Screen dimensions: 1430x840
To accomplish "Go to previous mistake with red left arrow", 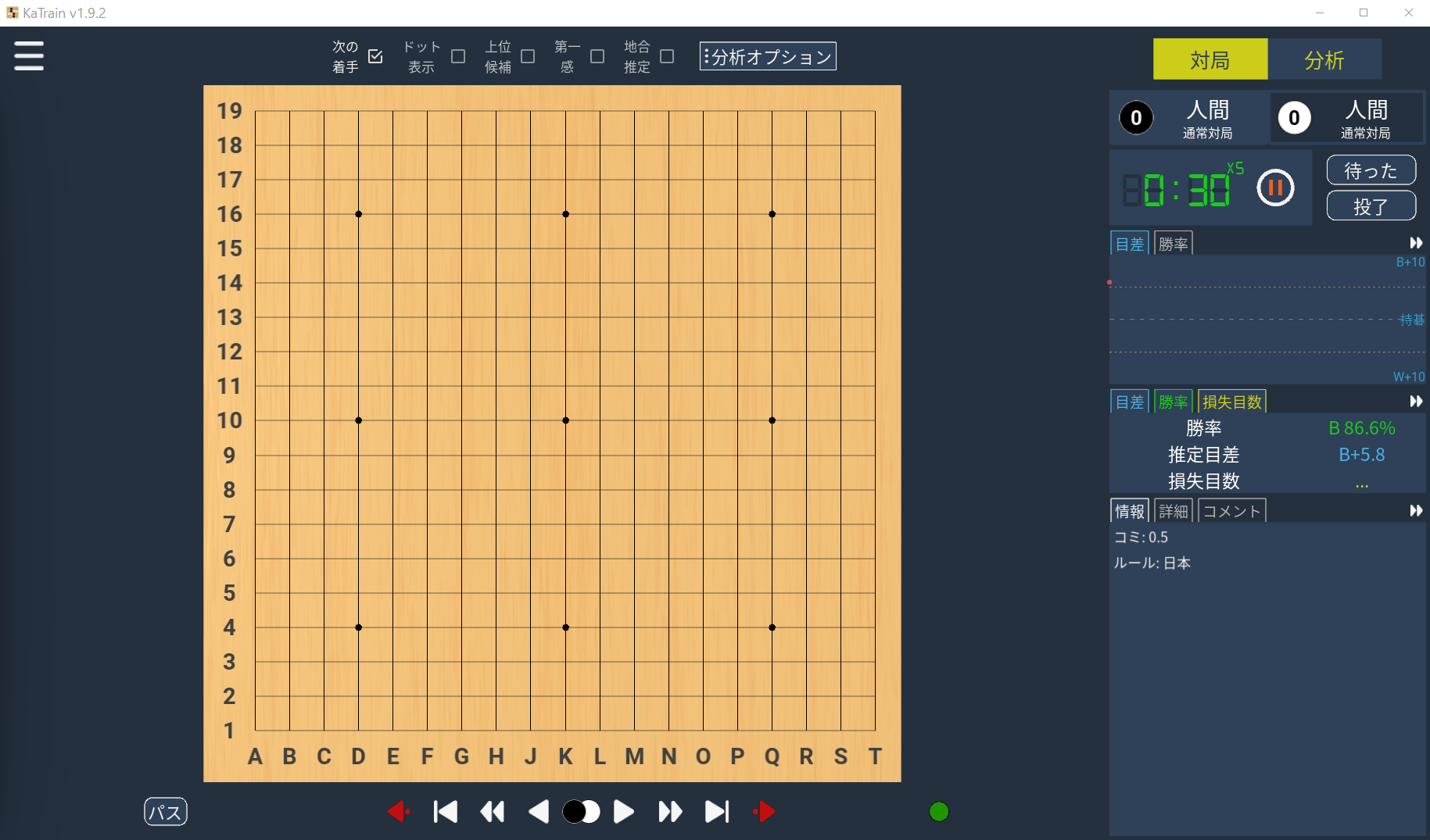I will 398,812.
